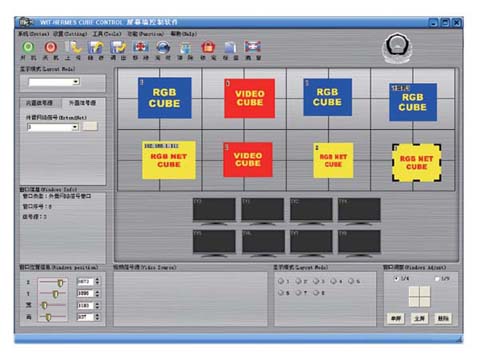Select the red VIDEO CUBE window in the top row
This screenshot has height=360, width=480.
[x=250, y=98]
